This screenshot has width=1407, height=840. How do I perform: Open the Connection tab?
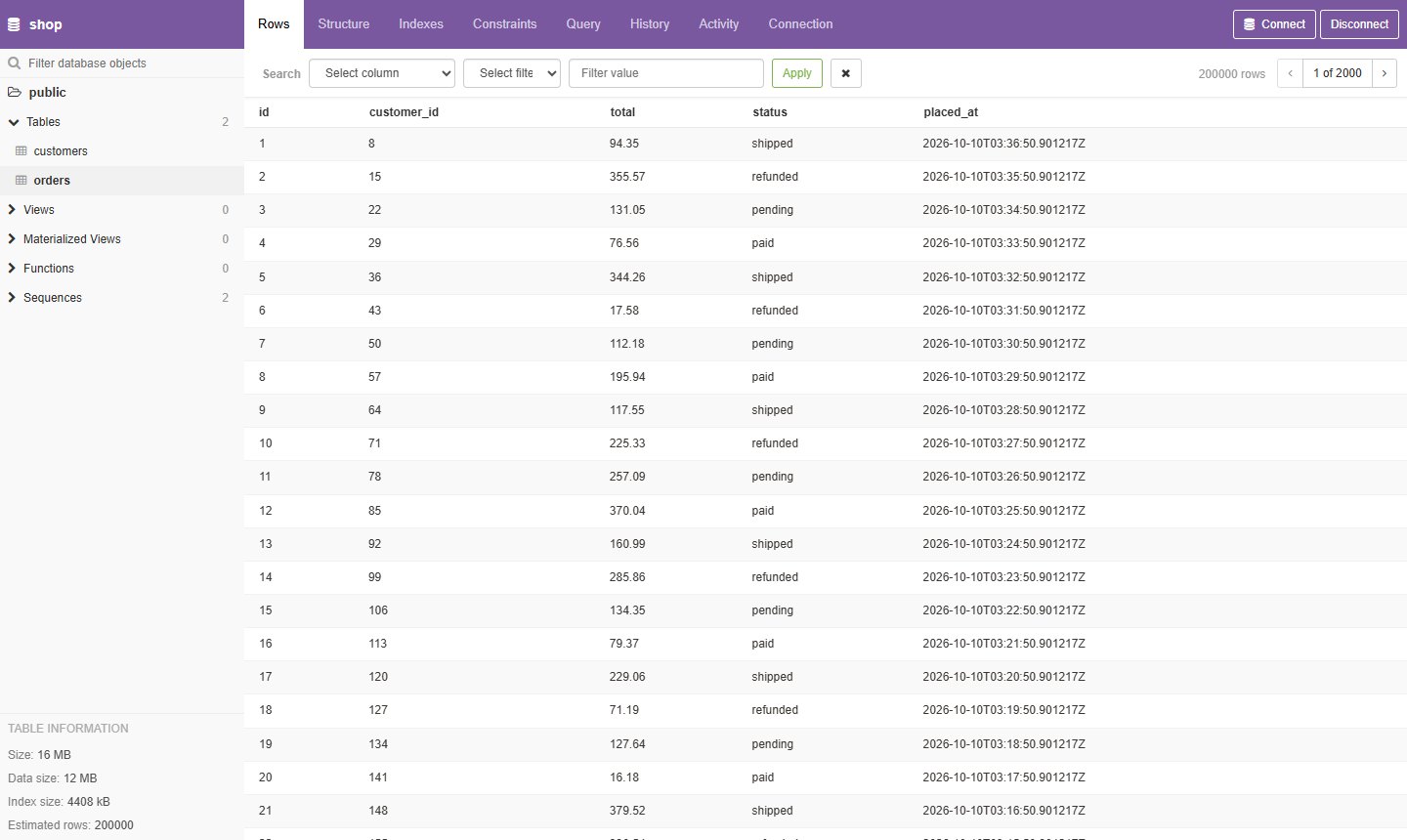pyautogui.click(x=801, y=24)
